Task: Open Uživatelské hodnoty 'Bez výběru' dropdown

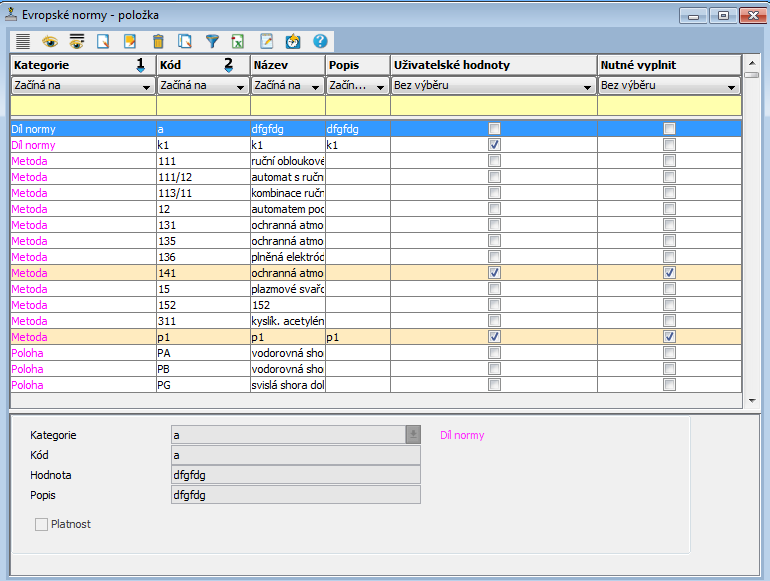Action: pos(587,87)
